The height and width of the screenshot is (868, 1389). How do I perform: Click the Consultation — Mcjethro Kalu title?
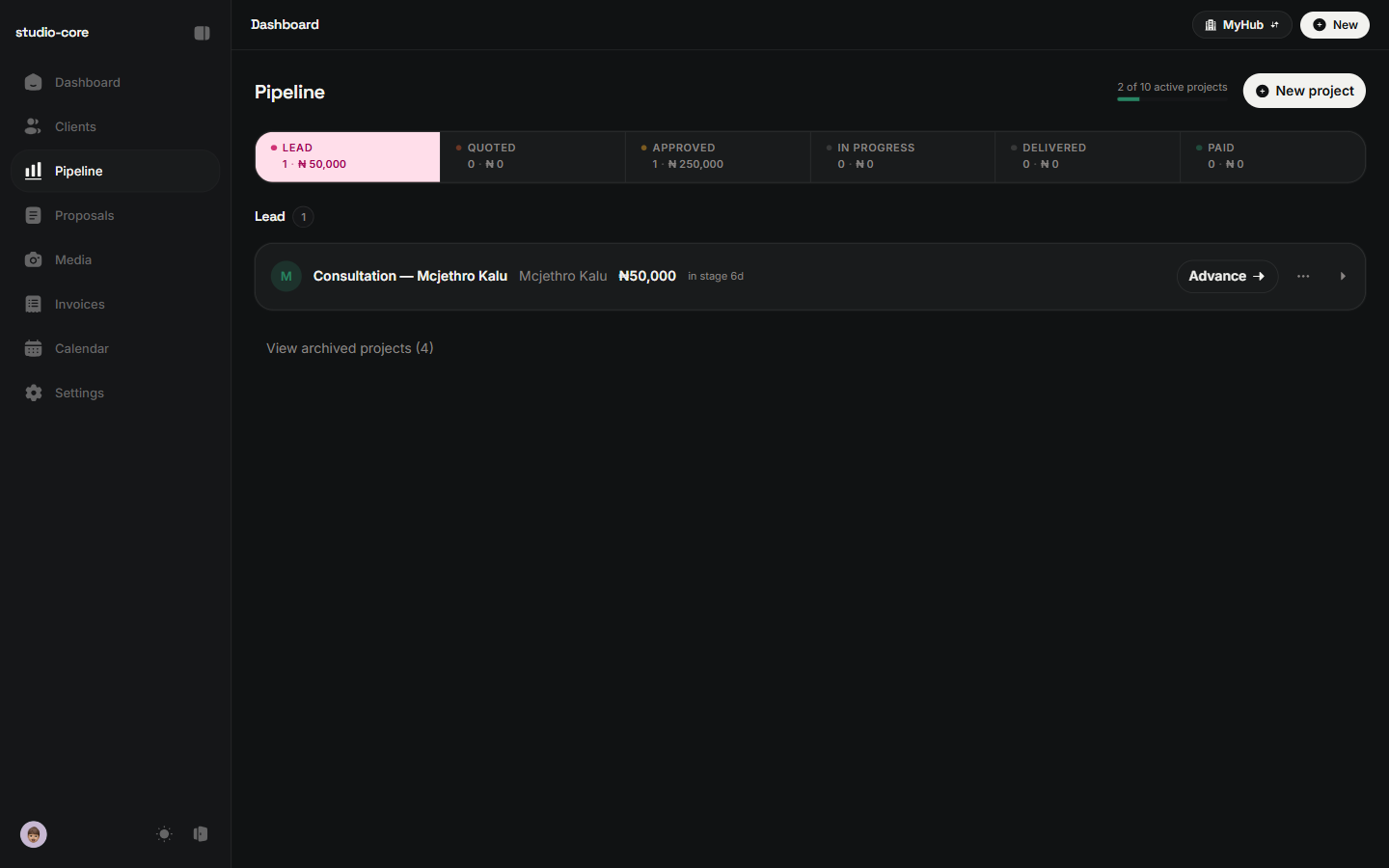click(410, 276)
